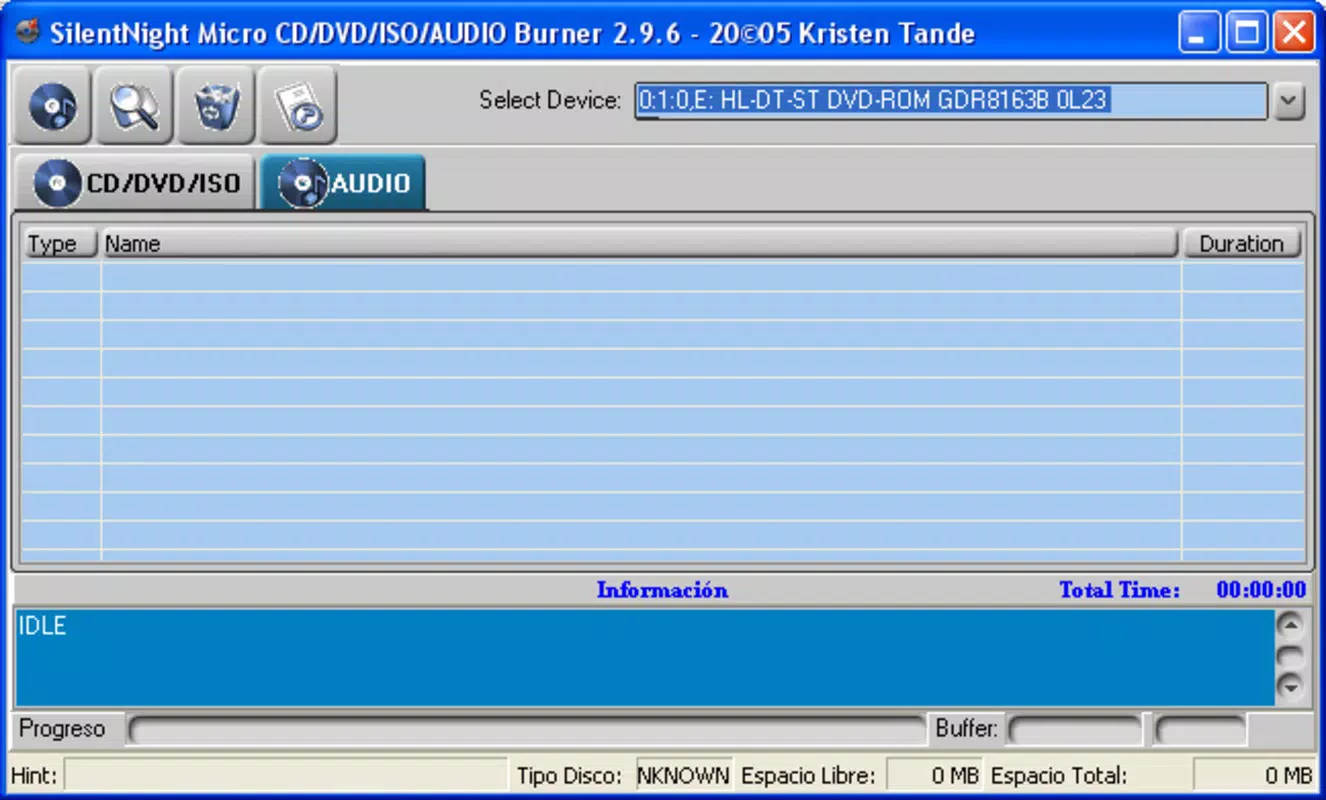Close the SilentNight burner window
This screenshot has width=1326, height=800.
pos(1293,33)
